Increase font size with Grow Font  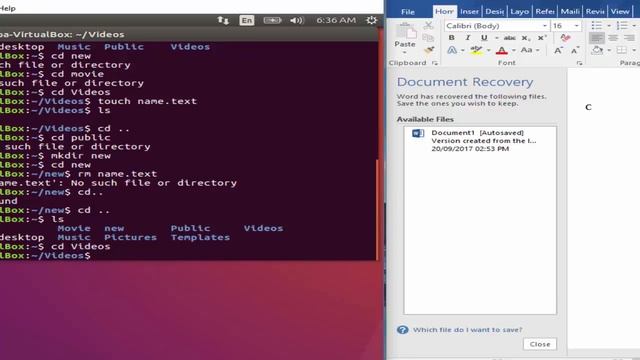coord(558,50)
